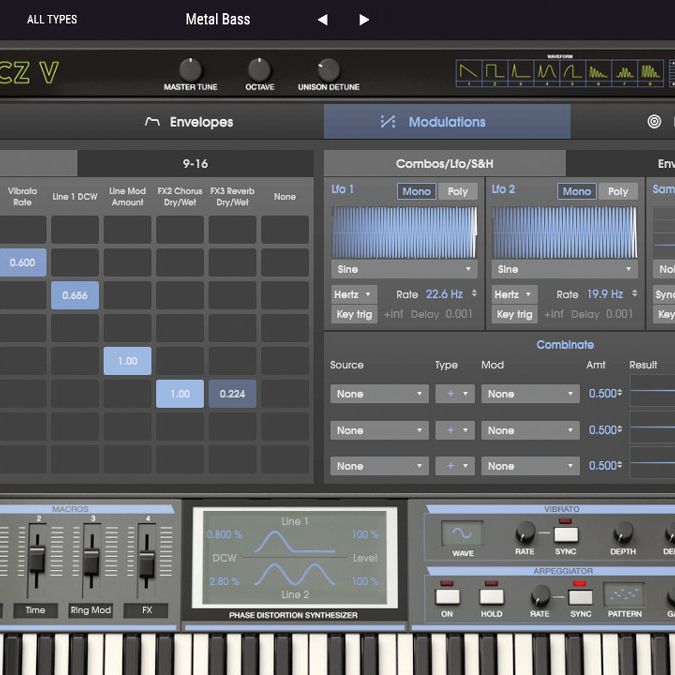Open the Arpeggiator pattern display

tap(624, 594)
